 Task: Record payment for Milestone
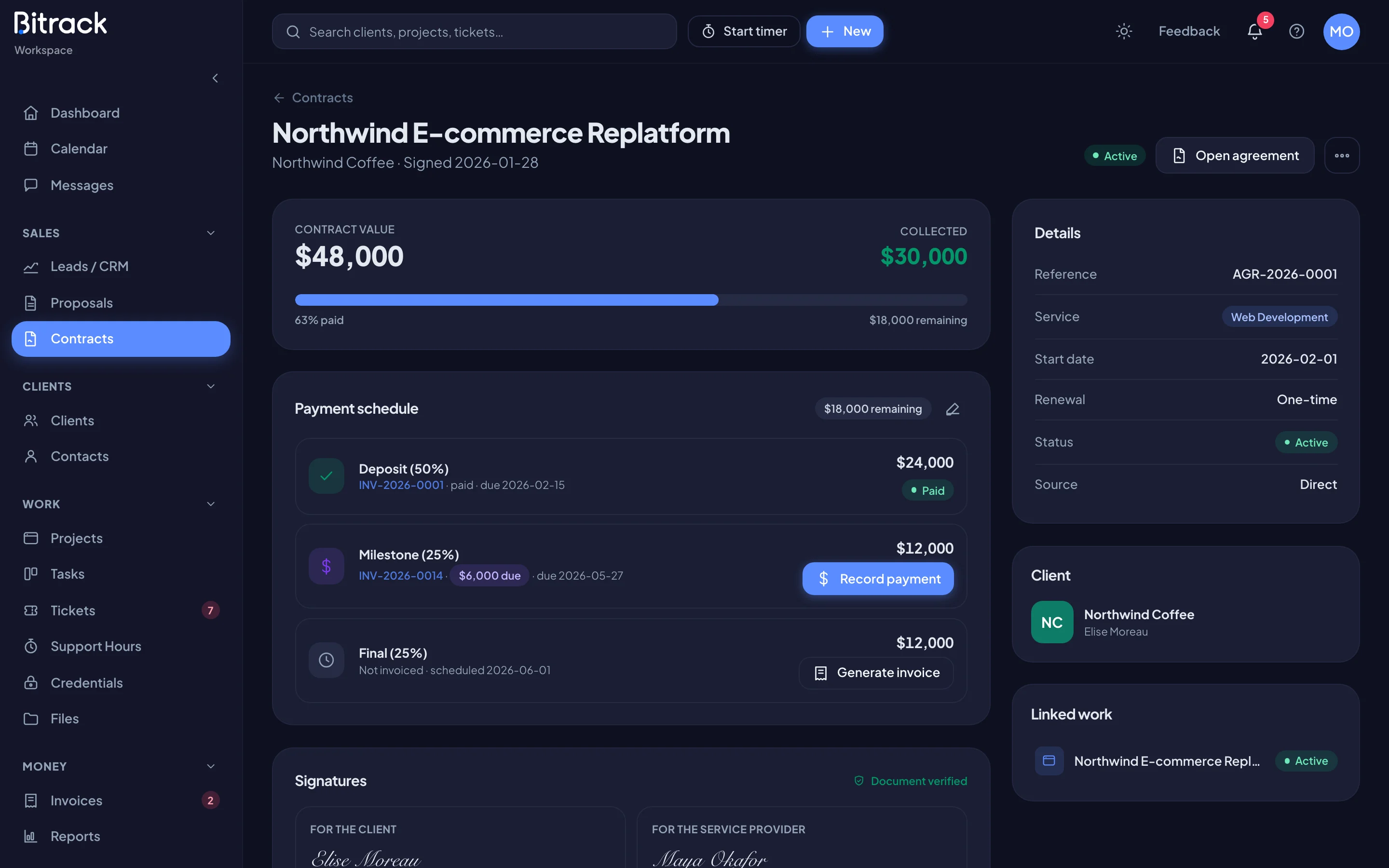click(878, 579)
